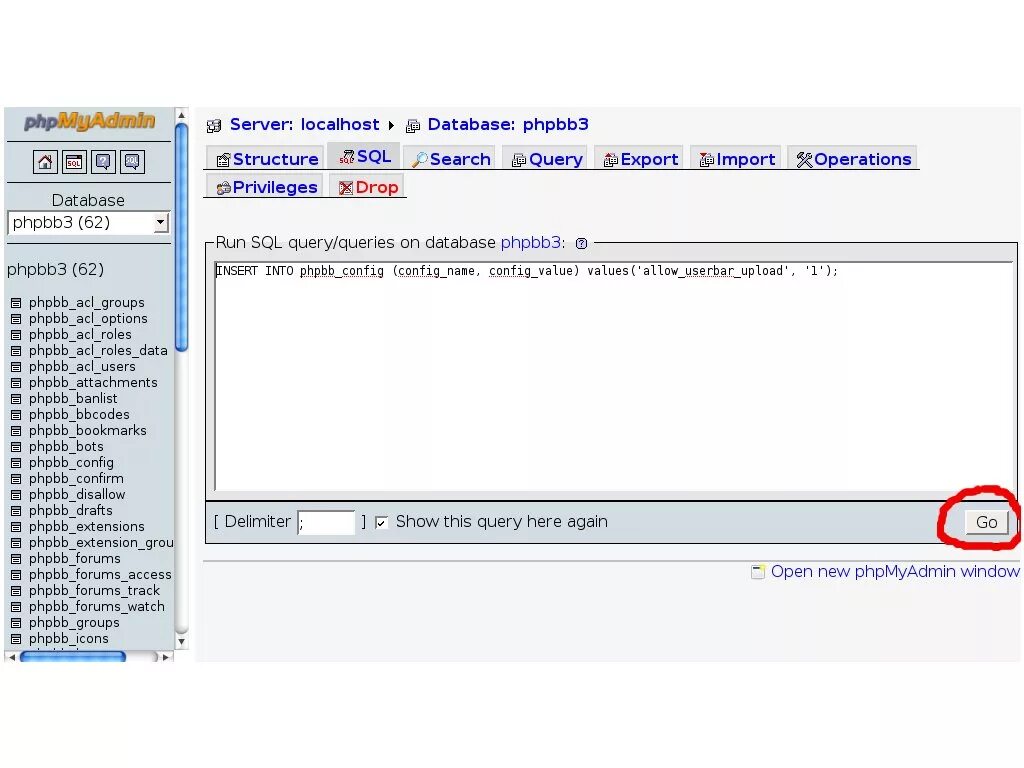Click the sidebar scroll-down arrow
Screen dimensions: 1024x768
tap(182, 641)
